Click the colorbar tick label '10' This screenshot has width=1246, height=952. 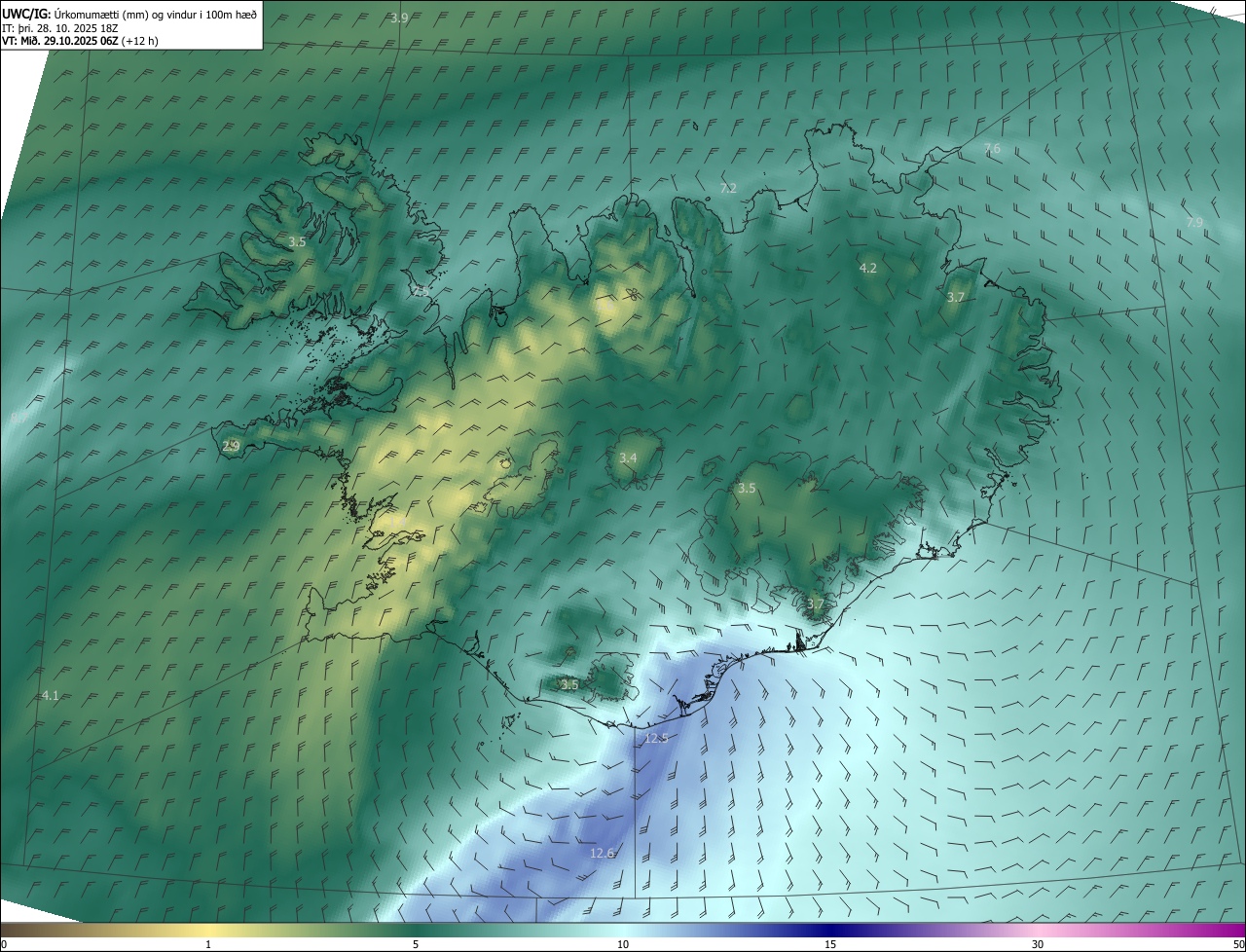[623, 944]
